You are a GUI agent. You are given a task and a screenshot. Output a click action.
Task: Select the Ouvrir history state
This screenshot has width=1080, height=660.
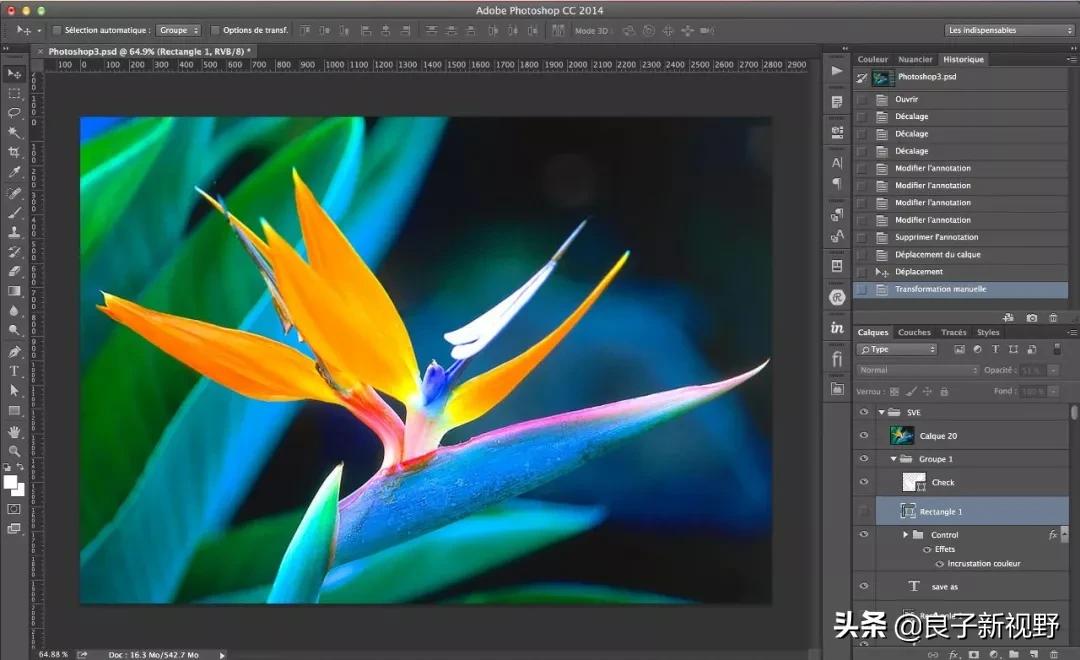[906, 99]
